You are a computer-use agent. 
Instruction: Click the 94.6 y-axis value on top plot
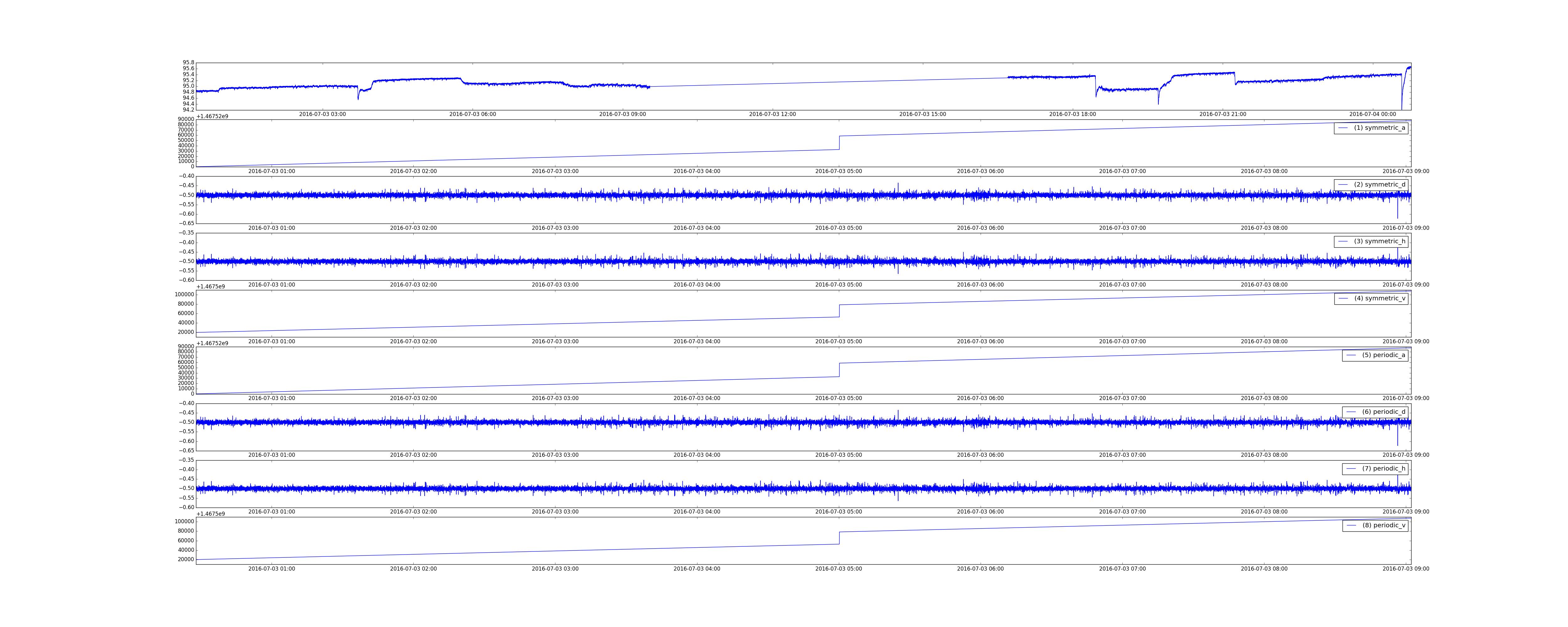(x=189, y=98)
